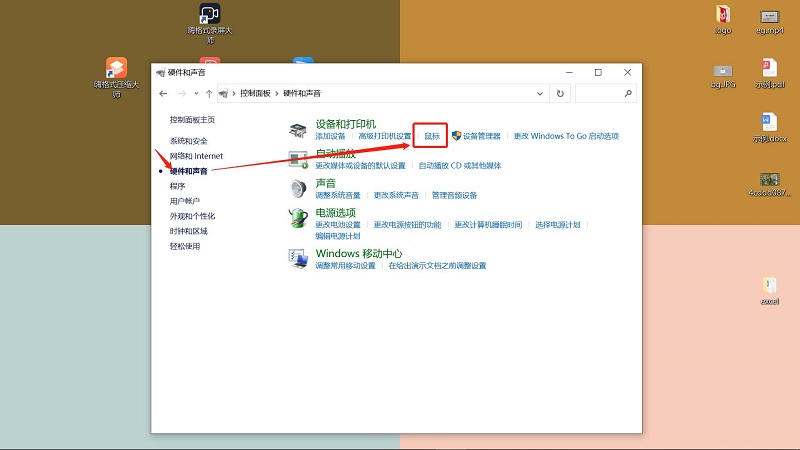Viewport: 800px width, 450px height.
Task: Open the 设备管理器 link
Action: point(481,136)
